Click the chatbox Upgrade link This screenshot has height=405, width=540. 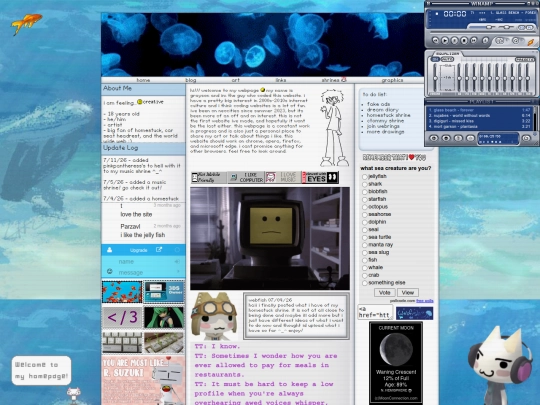(138, 250)
